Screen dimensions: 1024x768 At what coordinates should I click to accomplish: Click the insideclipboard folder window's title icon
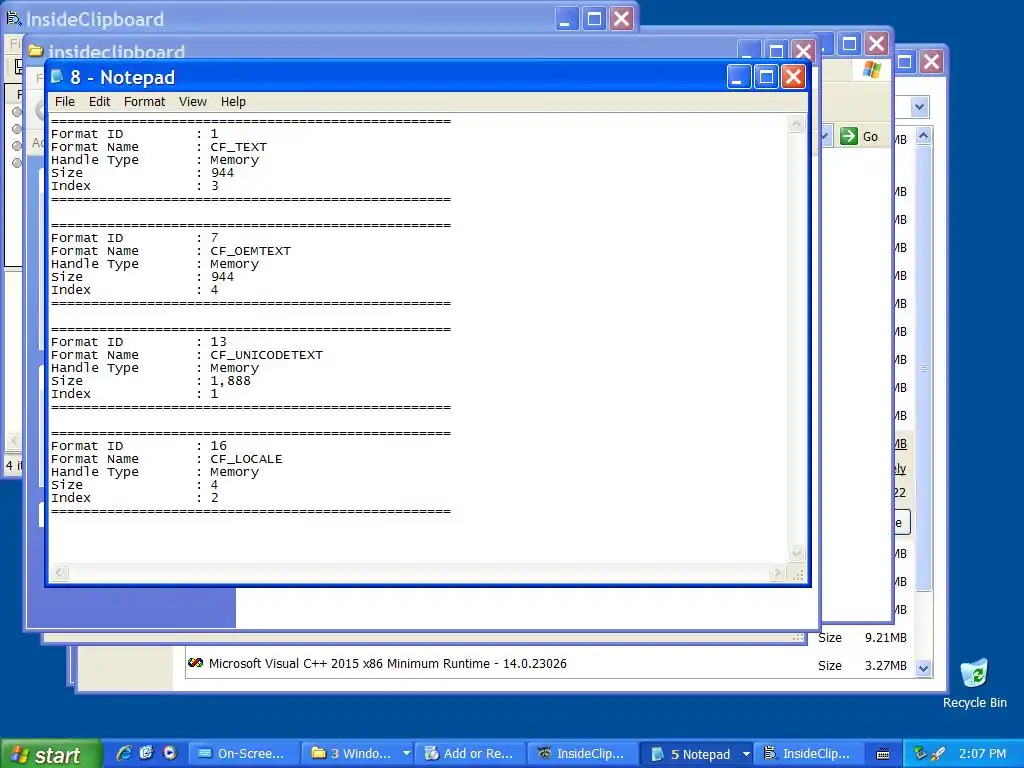tap(35, 51)
